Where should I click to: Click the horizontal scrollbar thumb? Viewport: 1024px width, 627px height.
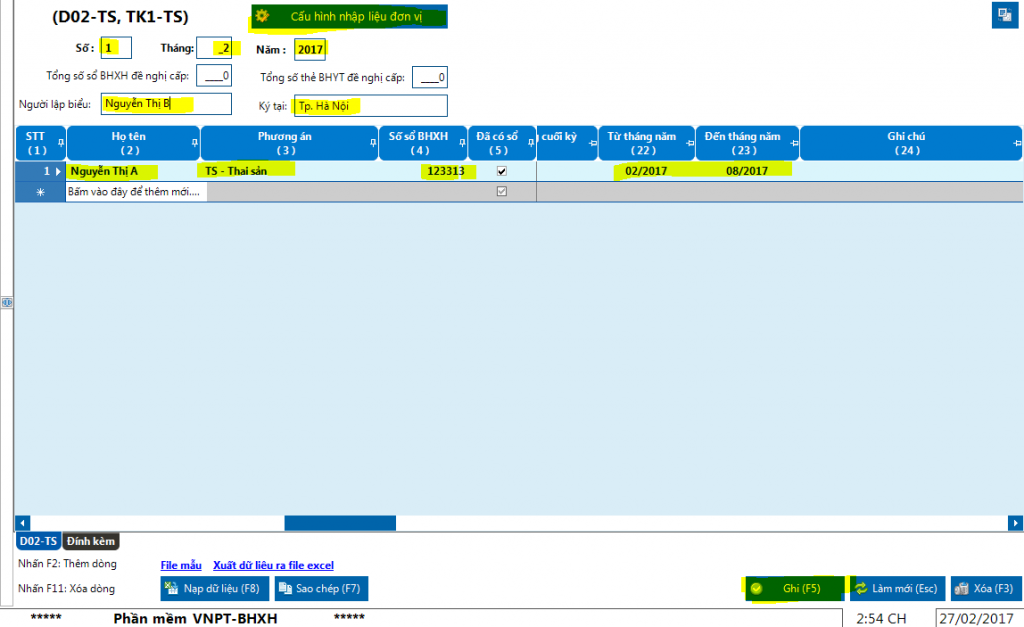coord(340,523)
